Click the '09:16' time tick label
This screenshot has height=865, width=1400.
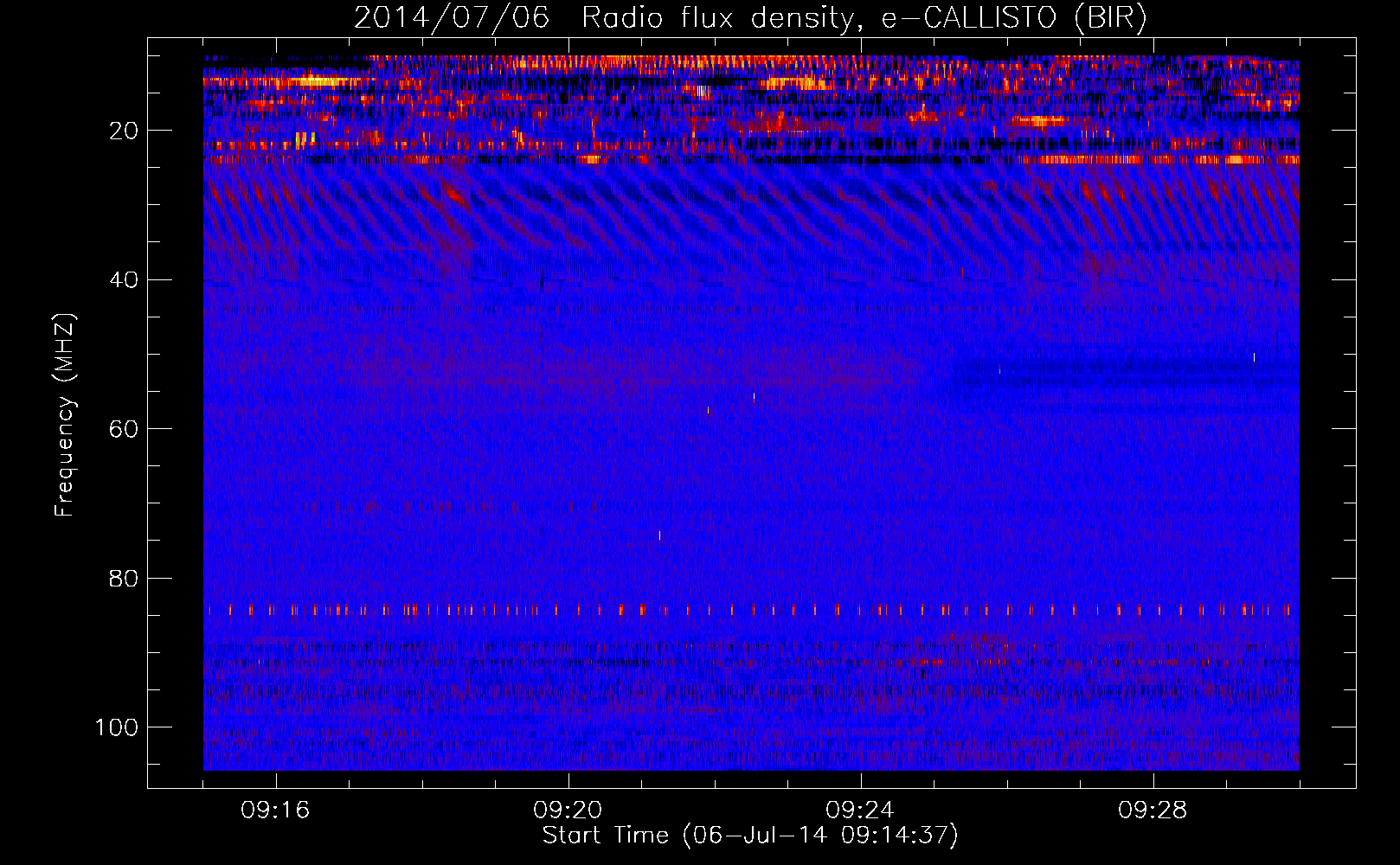point(275,811)
